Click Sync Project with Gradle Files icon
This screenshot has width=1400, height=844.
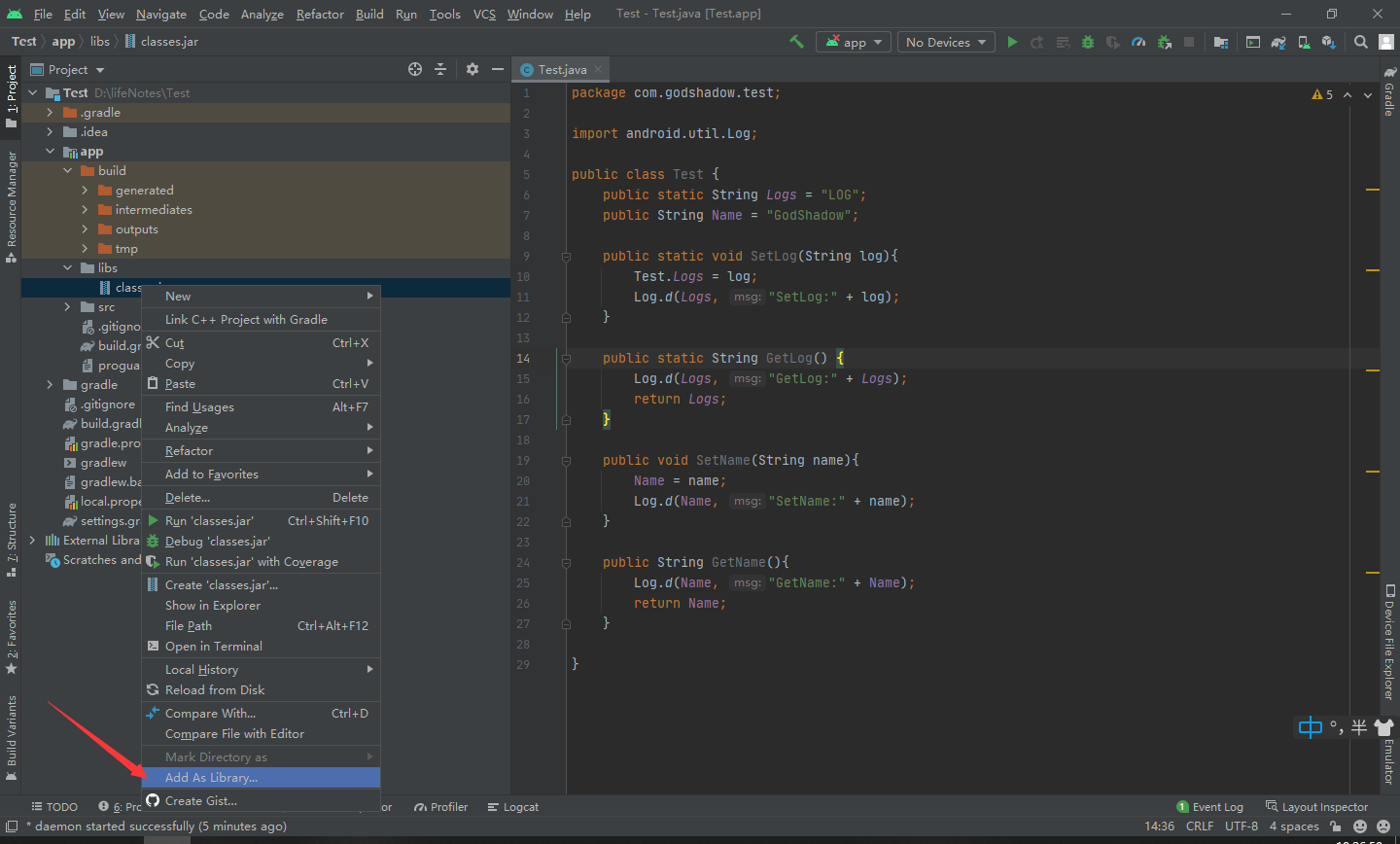point(1278,42)
